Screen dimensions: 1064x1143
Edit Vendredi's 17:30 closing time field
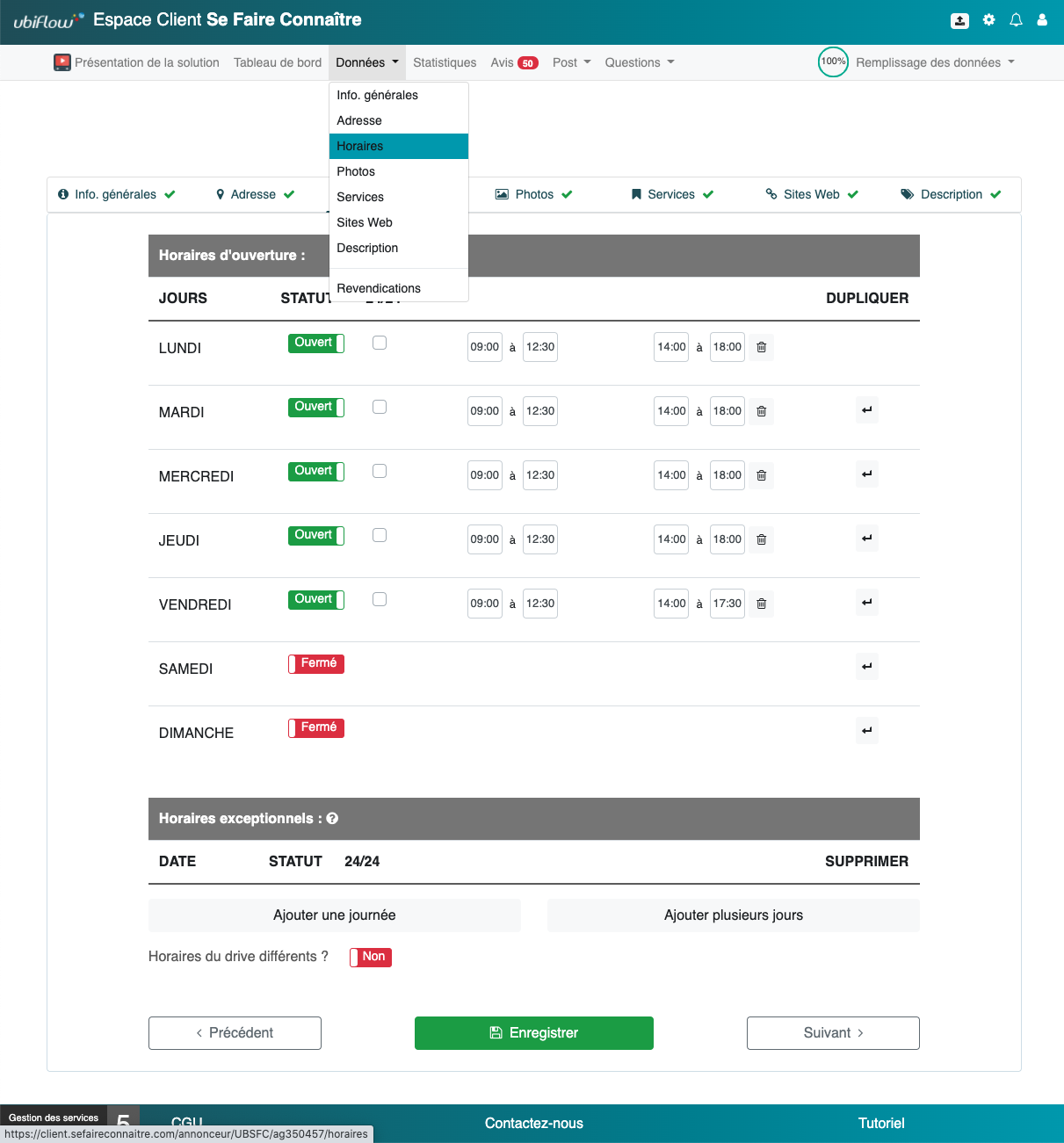pos(727,604)
